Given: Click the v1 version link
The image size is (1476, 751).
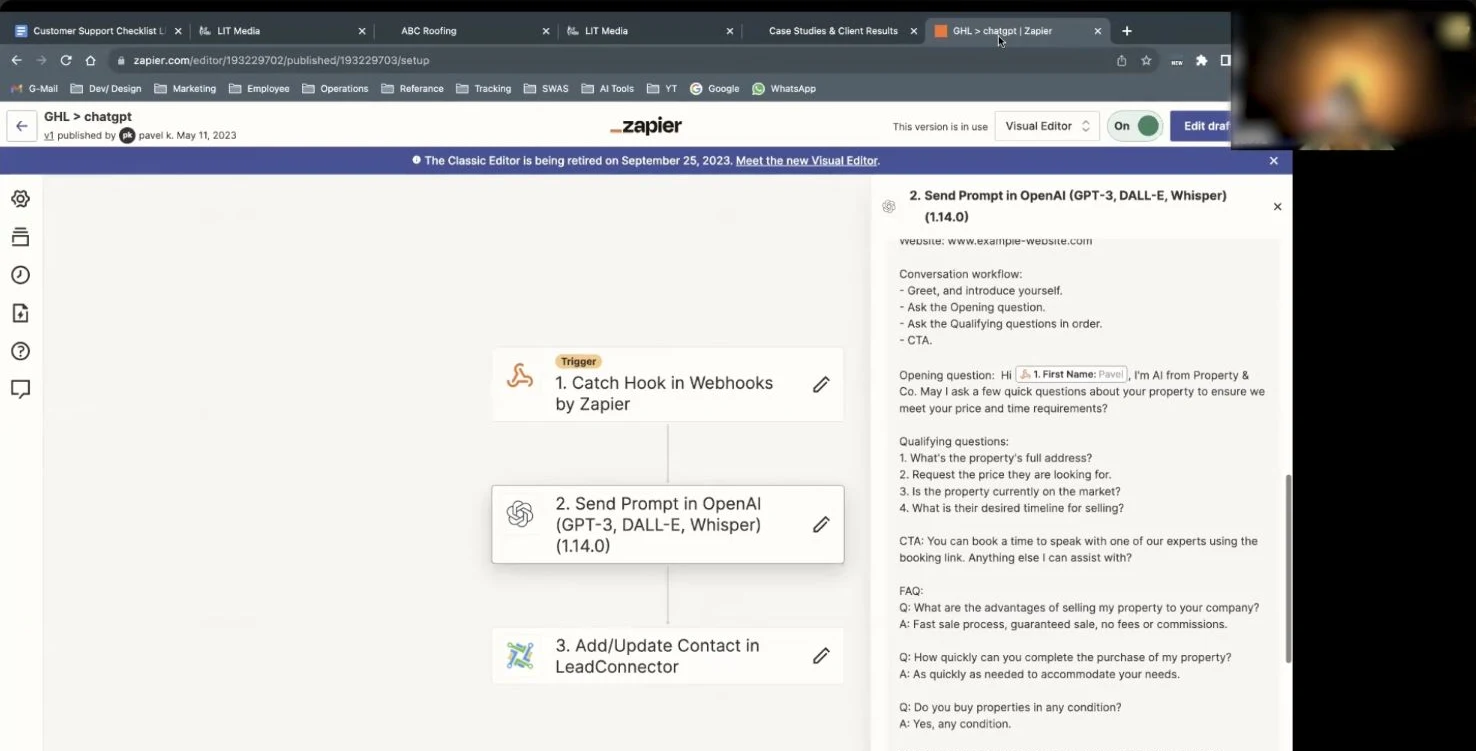Looking at the screenshot, I should pyautogui.click(x=49, y=135).
